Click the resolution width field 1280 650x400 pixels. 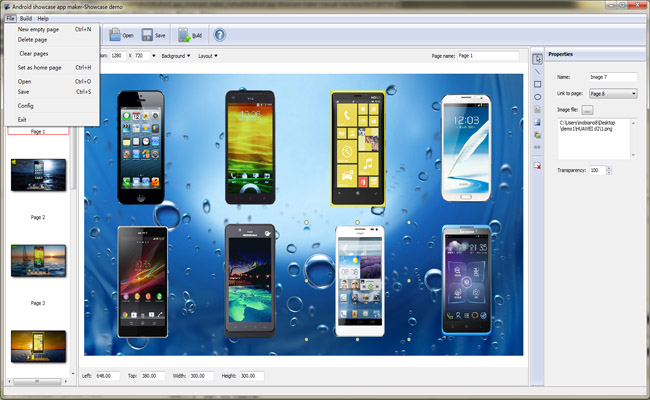tap(118, 56)
